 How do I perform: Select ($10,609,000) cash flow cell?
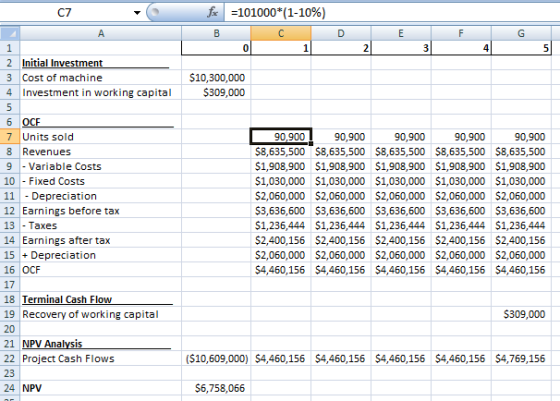tap(216, 358)
